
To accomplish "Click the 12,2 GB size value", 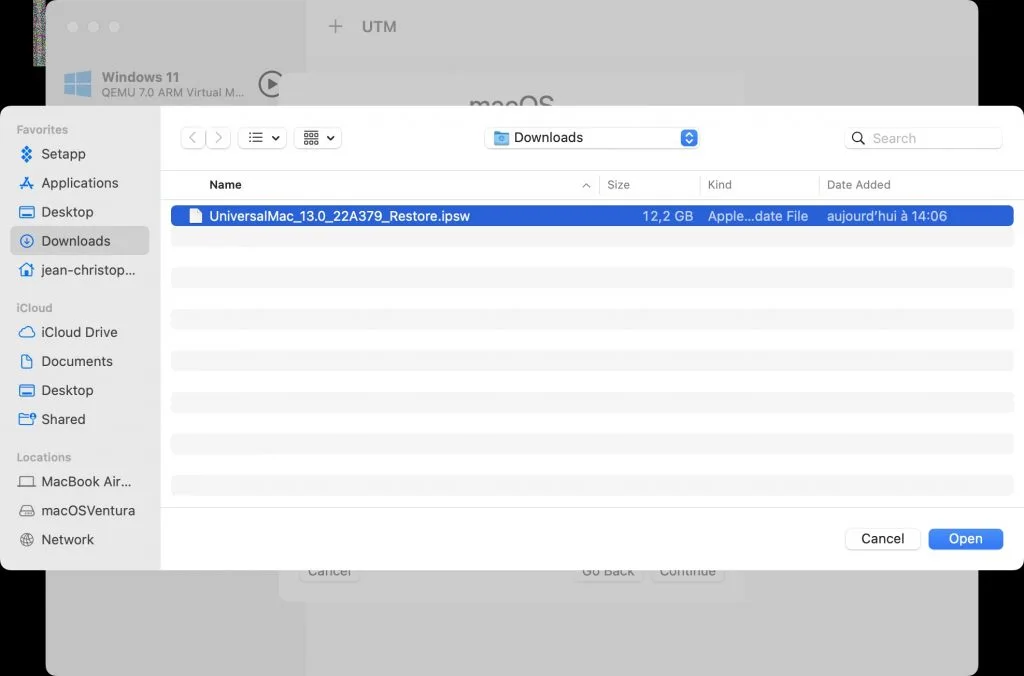I will coord(667,216).
